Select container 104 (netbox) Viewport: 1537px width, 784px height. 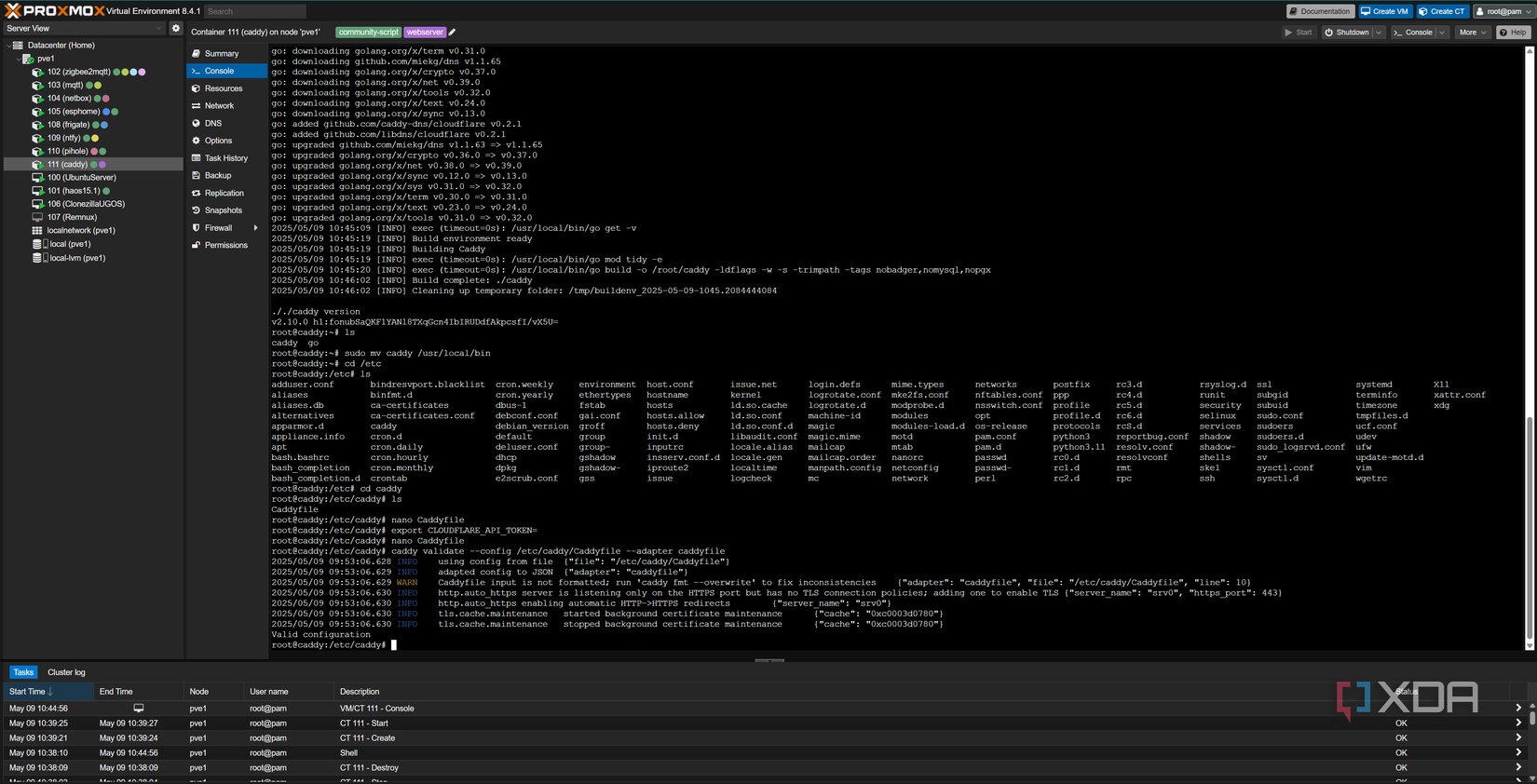(x=70, y=98)
